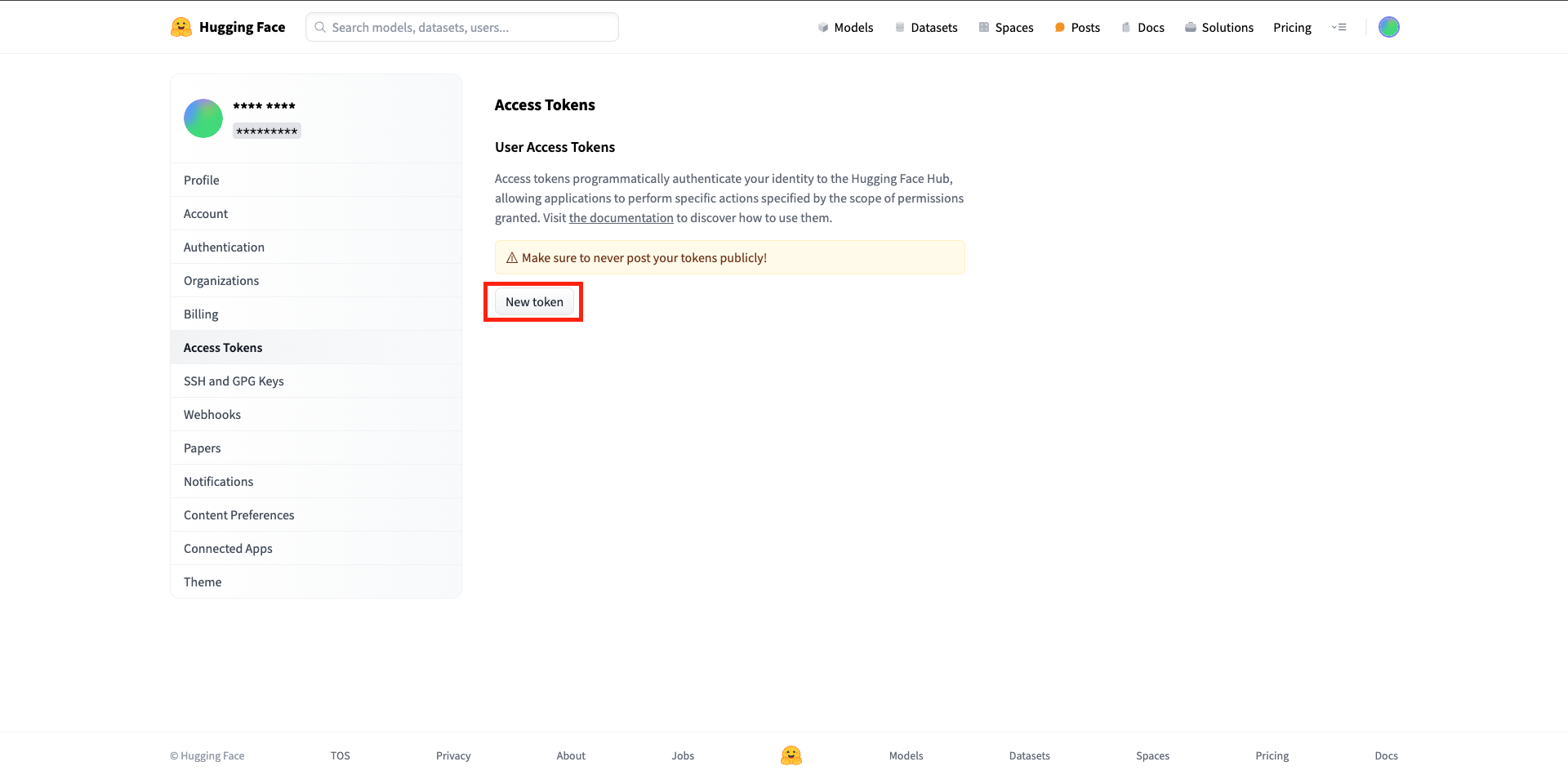This screenshot has width=1568, height=784.
Task: Open the footer Docs link
Action: tap(1386, 755)
